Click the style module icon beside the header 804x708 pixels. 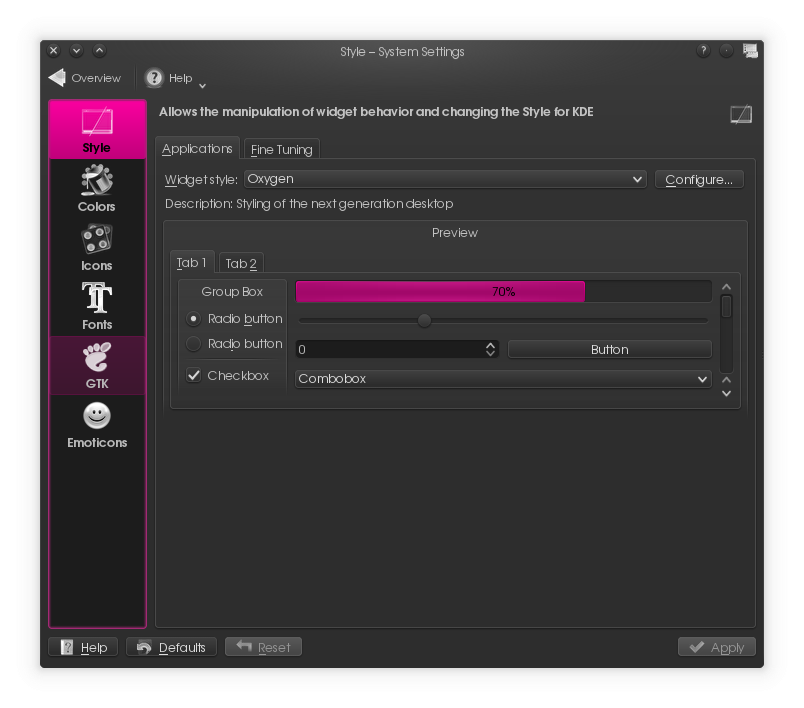point(741,114)
